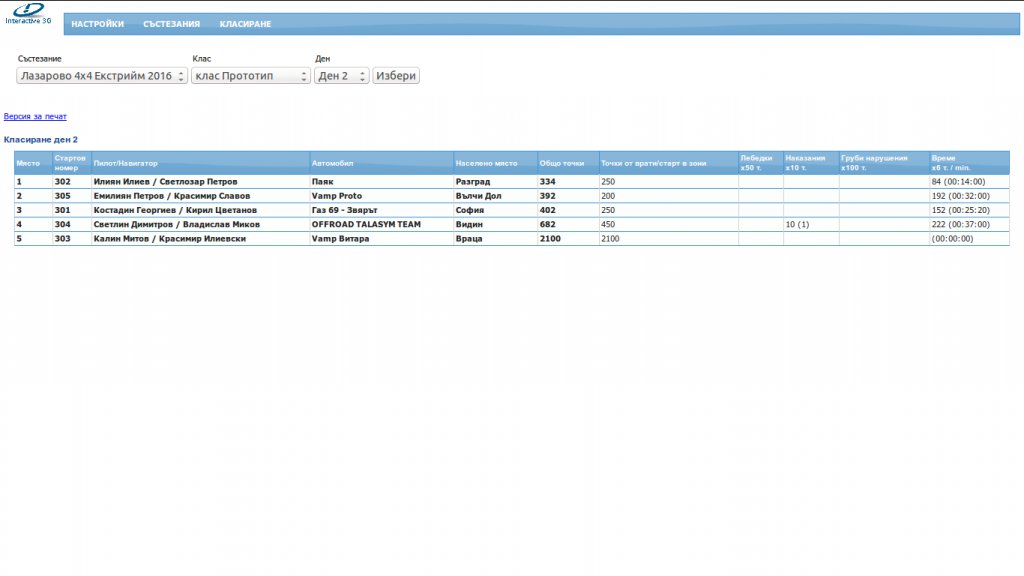
Task: Click the Класиране ден 2 heading
Action: [40, 140]
